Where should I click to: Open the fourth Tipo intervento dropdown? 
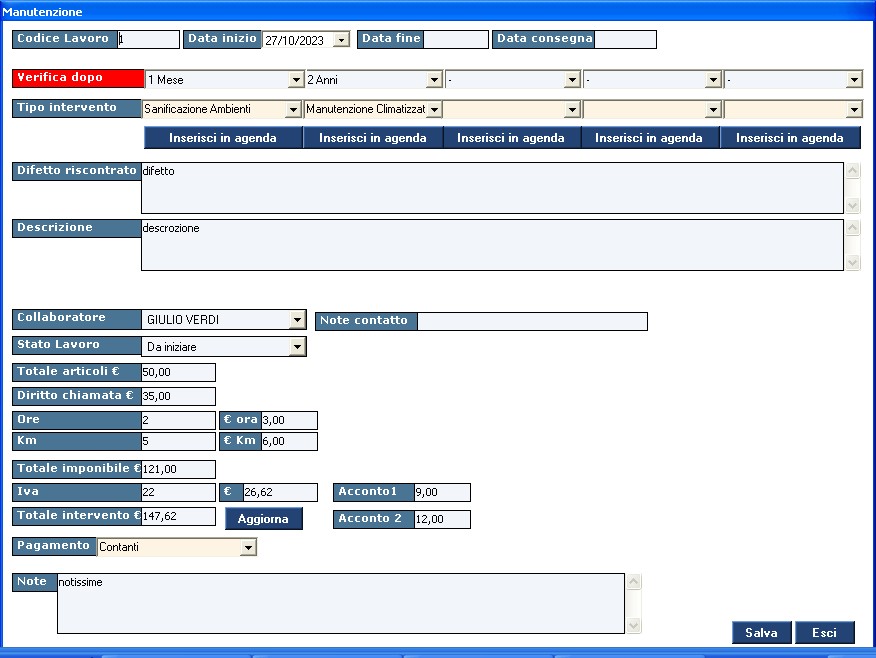click(x=713, y=109)
